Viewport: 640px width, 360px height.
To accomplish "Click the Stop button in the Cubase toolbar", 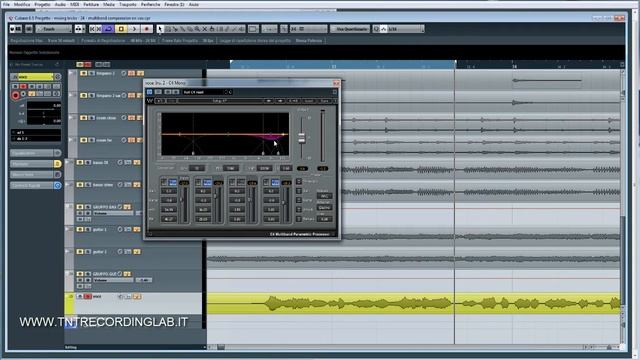I will 121,29.
